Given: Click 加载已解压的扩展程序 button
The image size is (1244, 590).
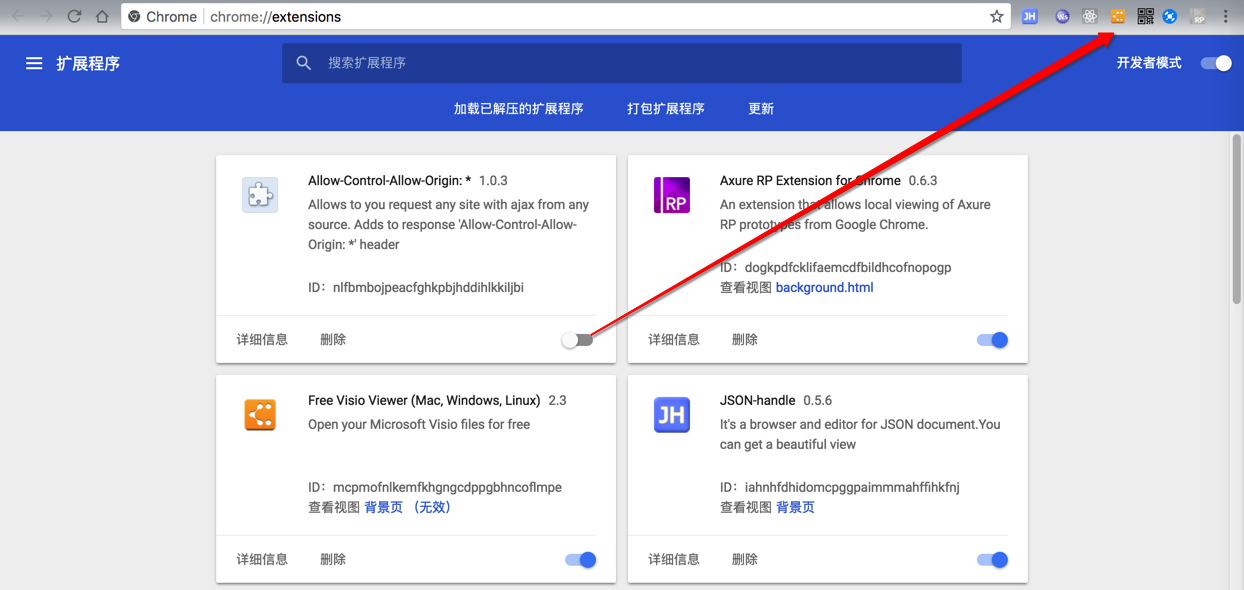Looking at the screenshot, I should [518, 109].
